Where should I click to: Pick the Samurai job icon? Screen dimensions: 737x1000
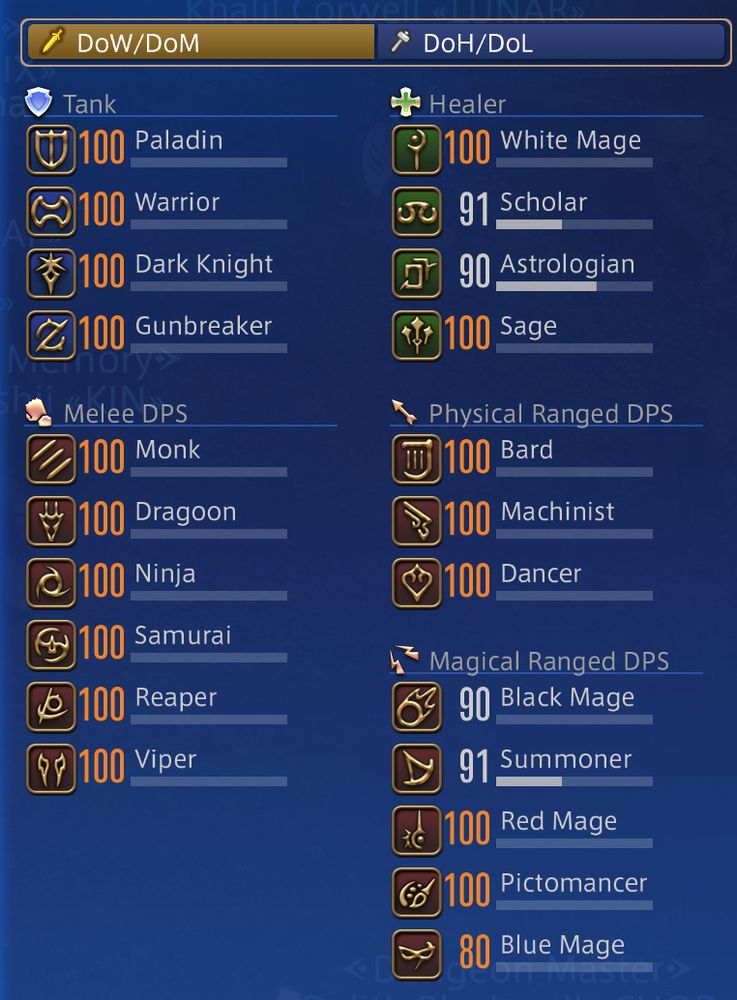coord(51,645)
